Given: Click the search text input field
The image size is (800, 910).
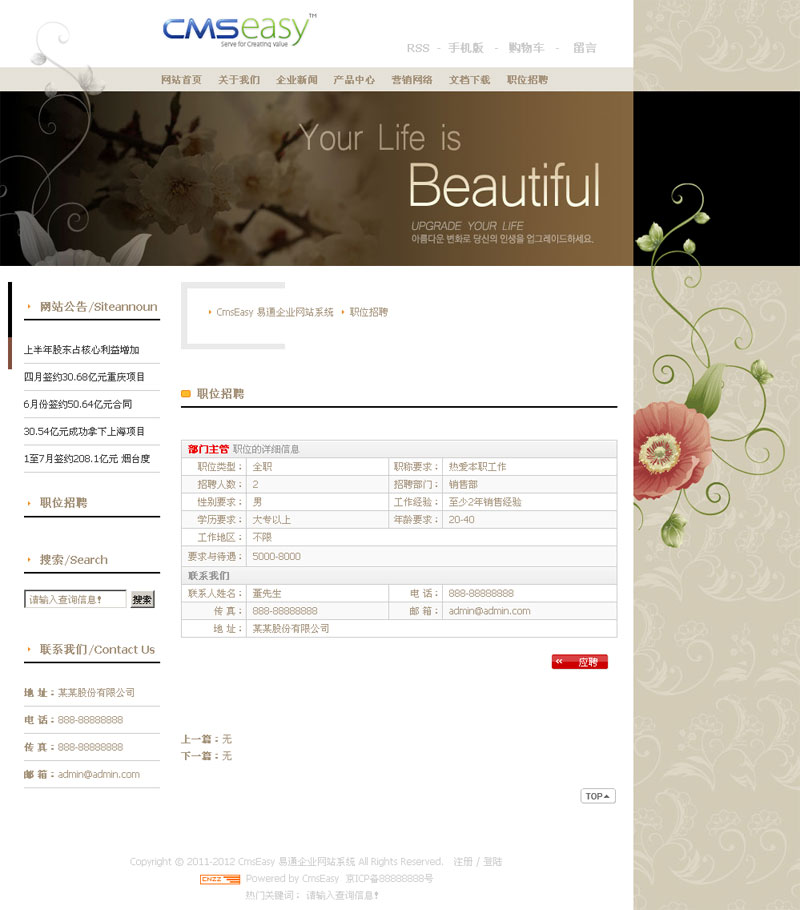Looking at the screenshot, I should [75, 600].
